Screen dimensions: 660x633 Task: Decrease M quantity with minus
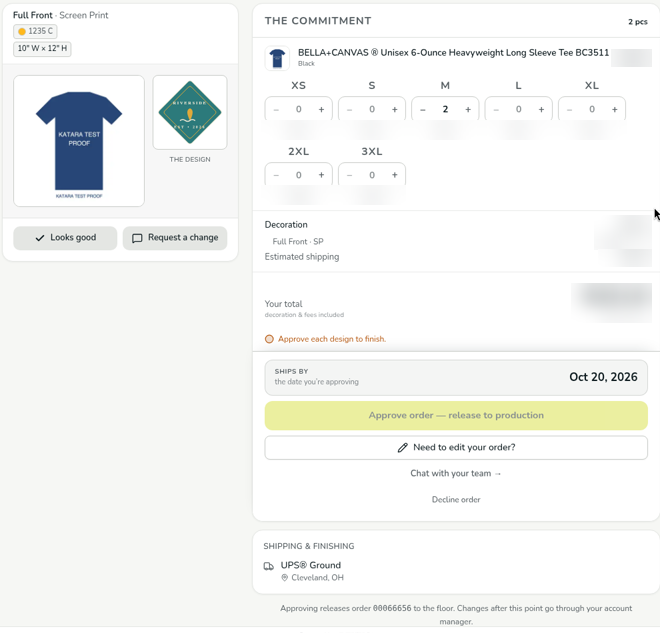[x=423, y=109]
